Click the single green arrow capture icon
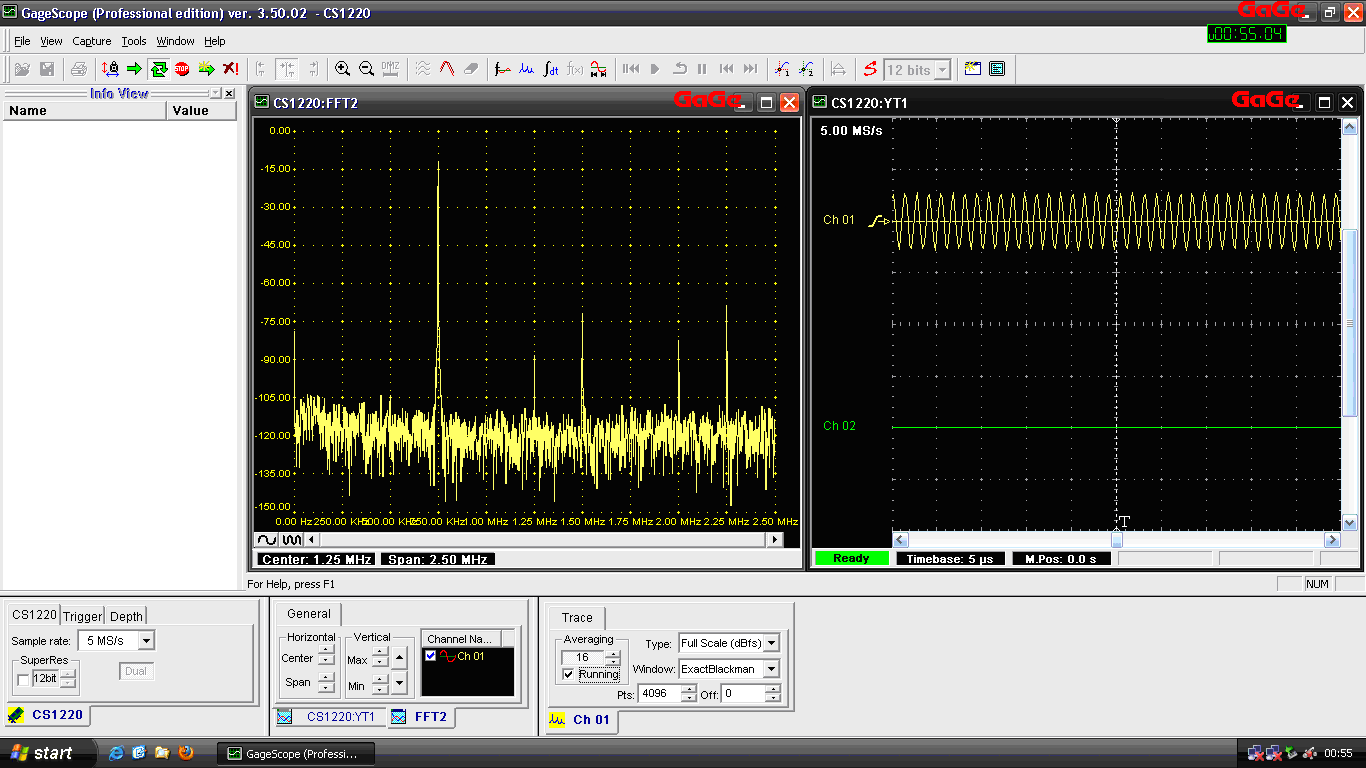The height and width of the screenshot is (768, 1366). pos(134,69)
